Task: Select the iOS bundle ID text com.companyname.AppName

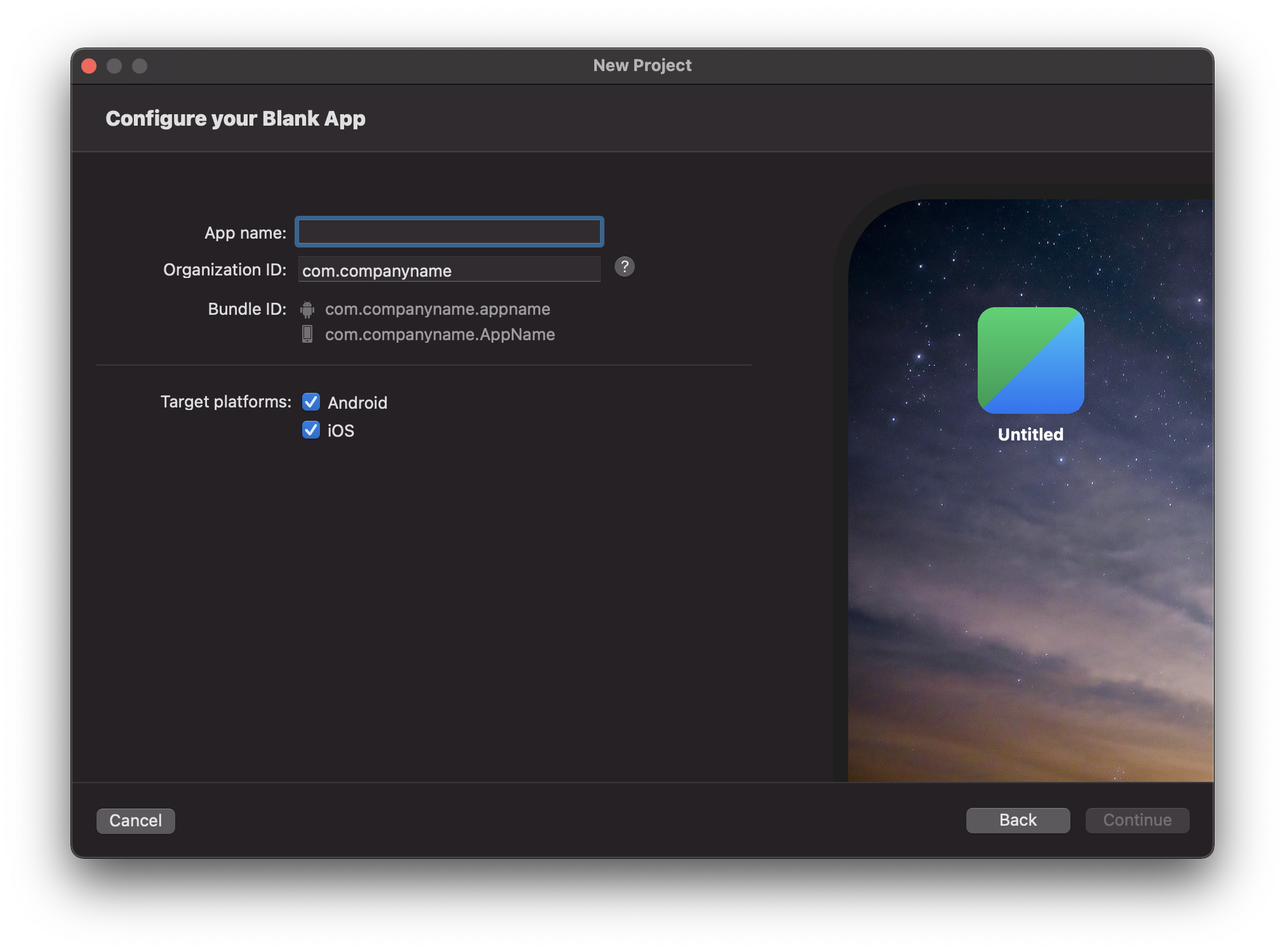Action: click(x=440, y=334)
